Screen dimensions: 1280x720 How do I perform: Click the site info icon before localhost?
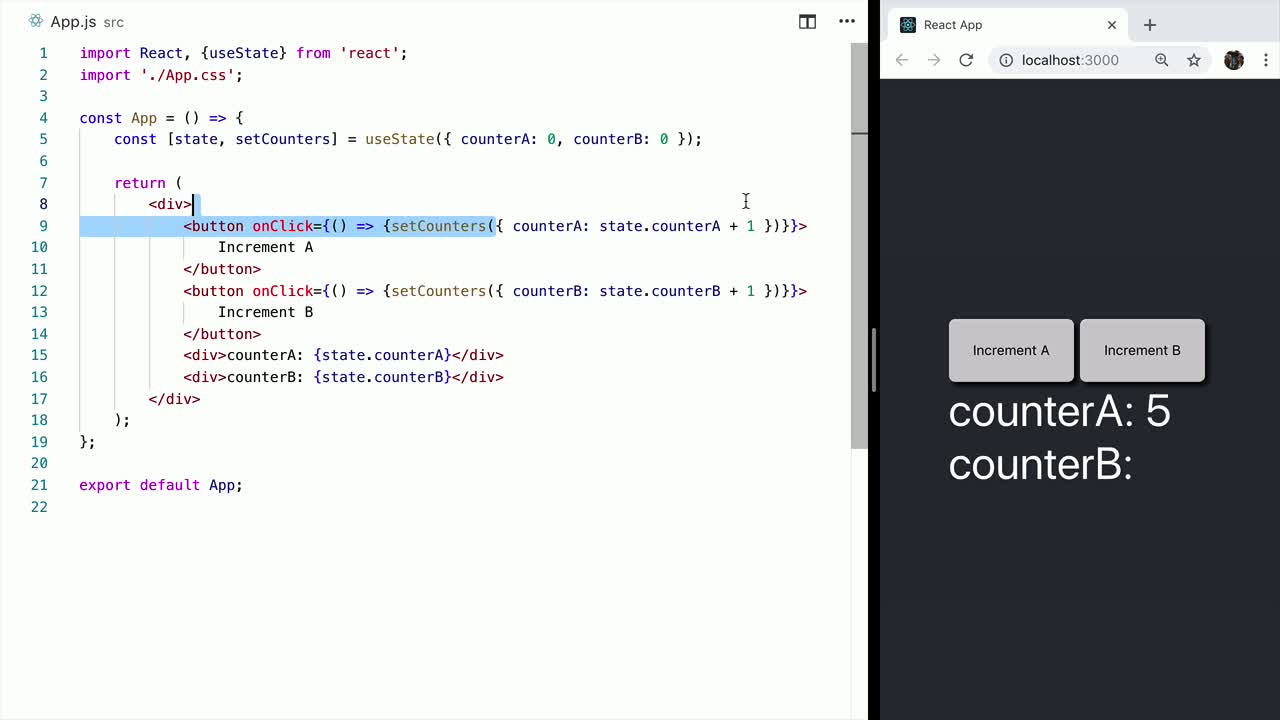coord(1005,60)
